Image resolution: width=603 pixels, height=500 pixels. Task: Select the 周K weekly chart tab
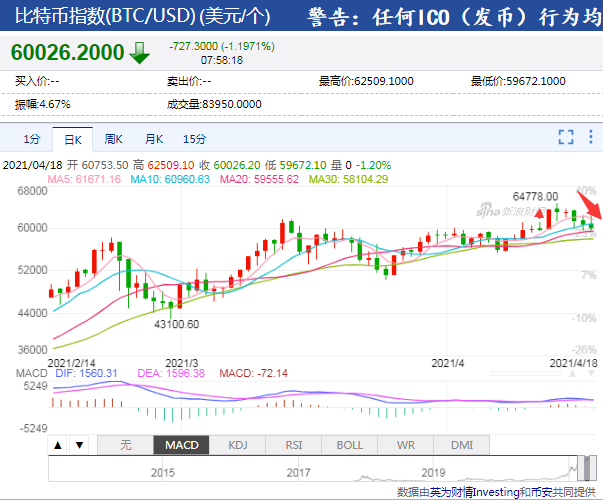pos(112,139)
